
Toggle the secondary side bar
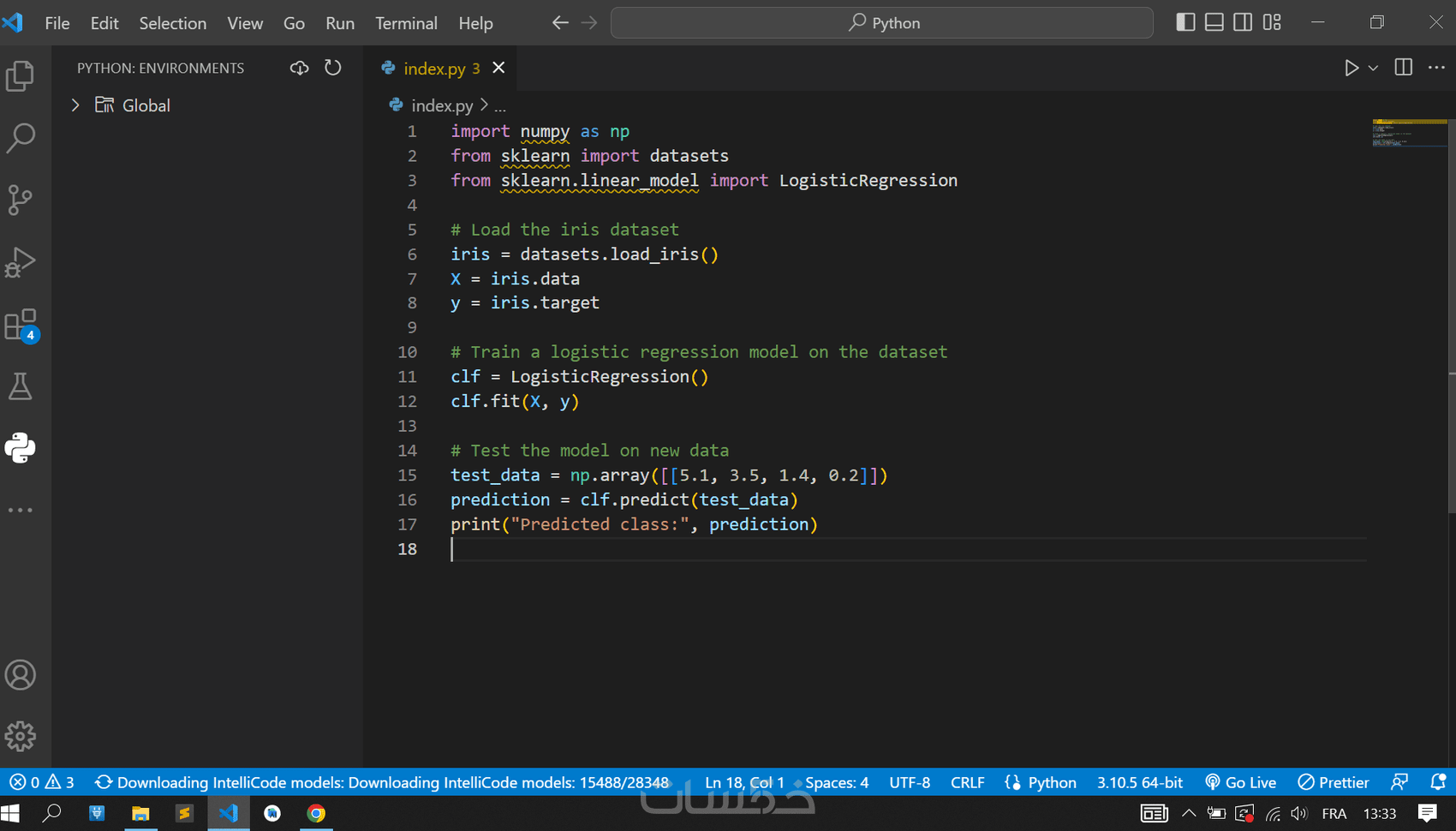[x=1243, y=22]
